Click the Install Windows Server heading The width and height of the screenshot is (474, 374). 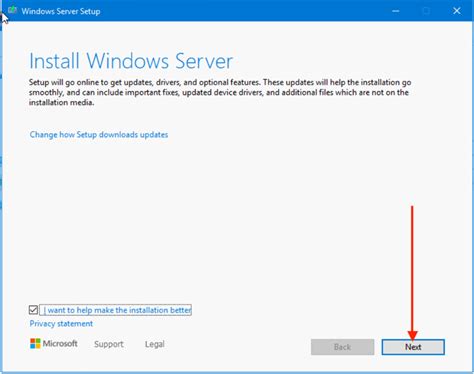click(x=131, y=61)
